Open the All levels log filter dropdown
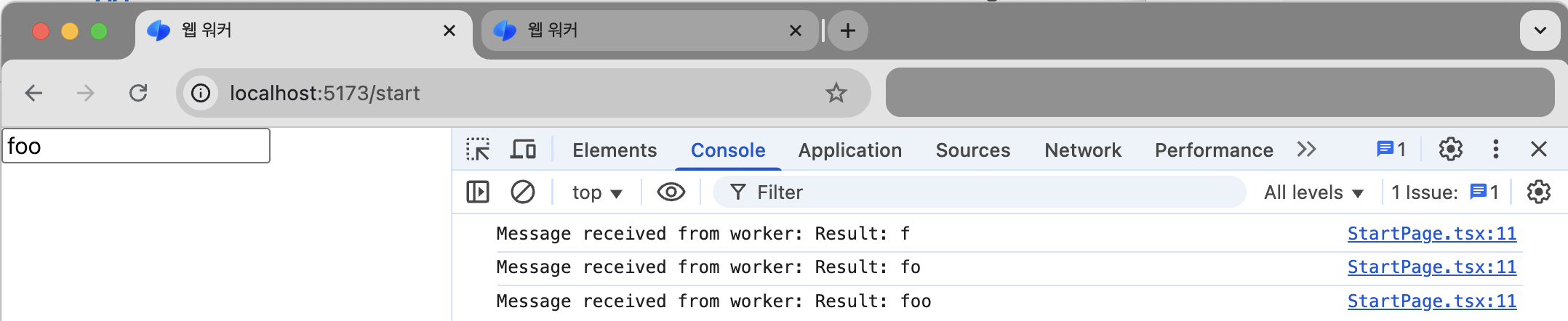The width and height of the screenshot is (1568, 321). pos(1313,192)
